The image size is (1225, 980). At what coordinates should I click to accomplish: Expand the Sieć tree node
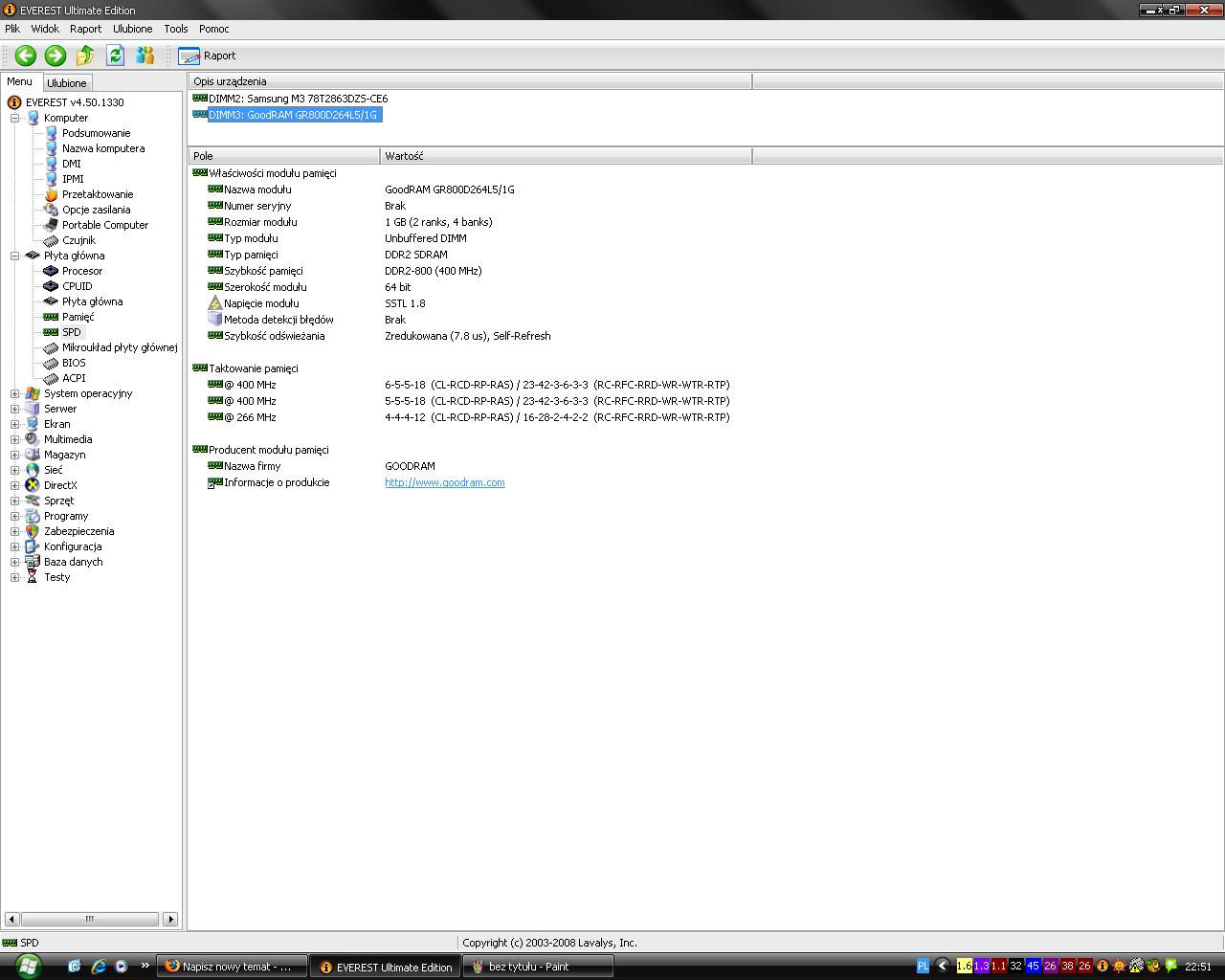click(x=15, y=470)
